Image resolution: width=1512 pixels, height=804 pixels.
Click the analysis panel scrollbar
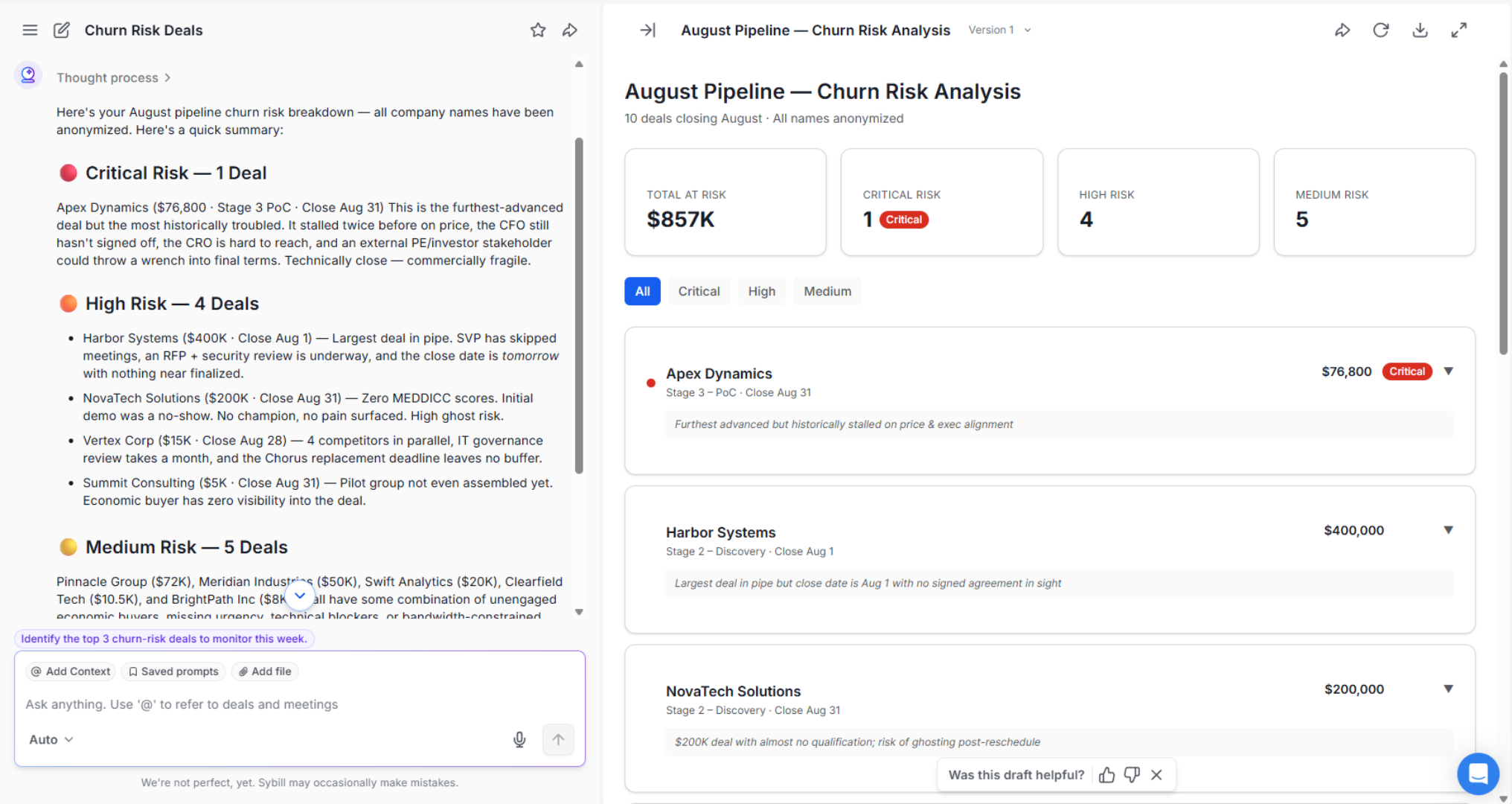point(1503,212)
